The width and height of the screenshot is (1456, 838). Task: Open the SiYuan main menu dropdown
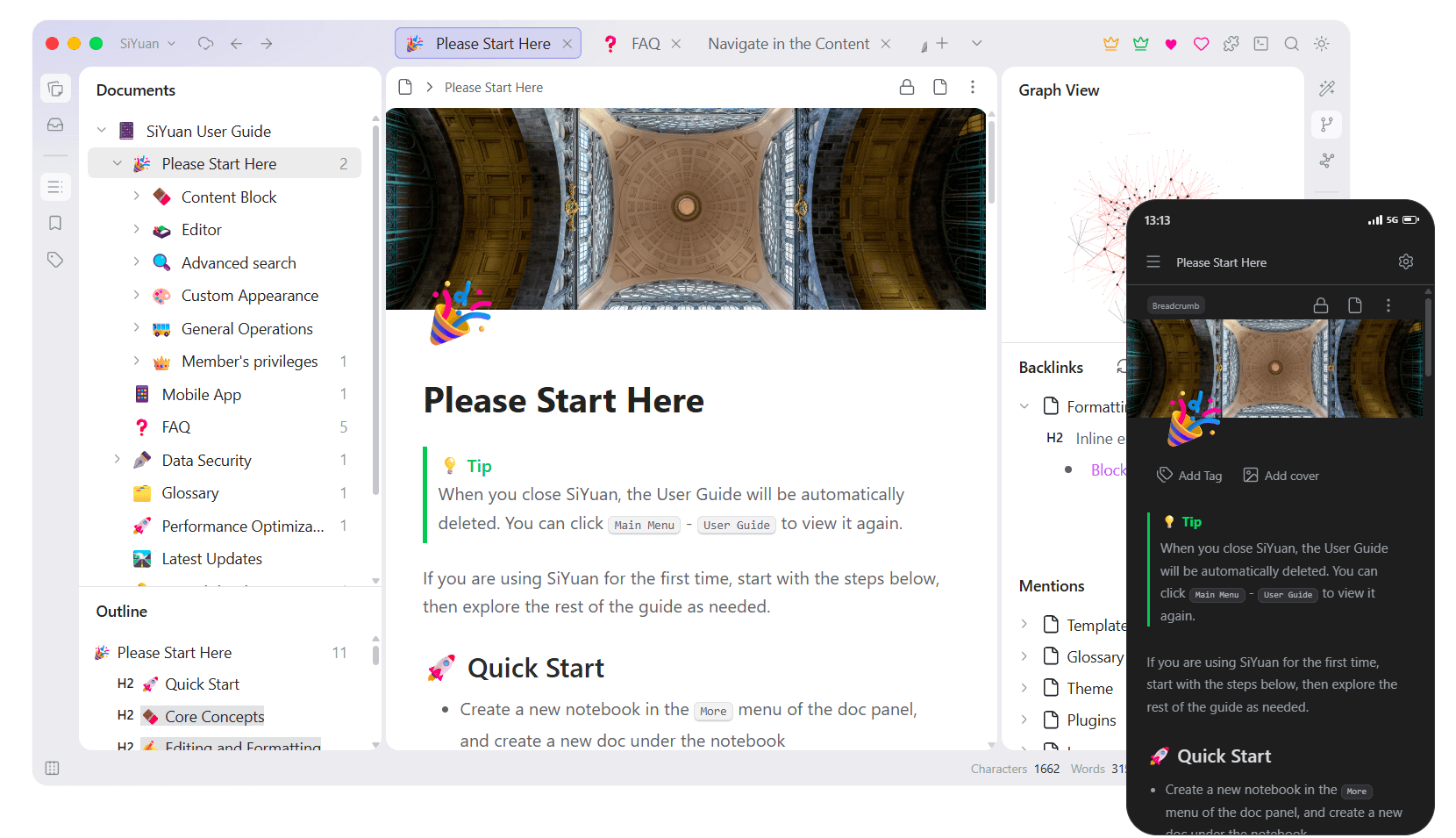[x=147, y=44]
